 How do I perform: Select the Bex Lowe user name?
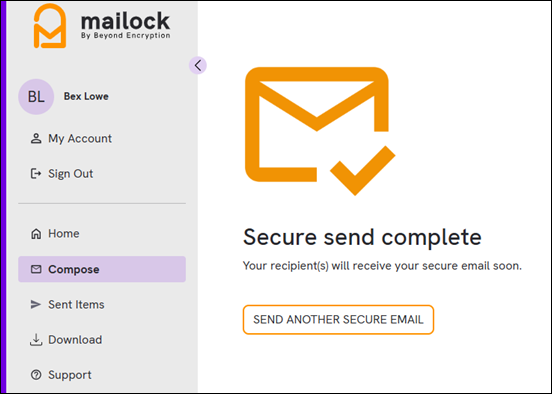(86, 96)
